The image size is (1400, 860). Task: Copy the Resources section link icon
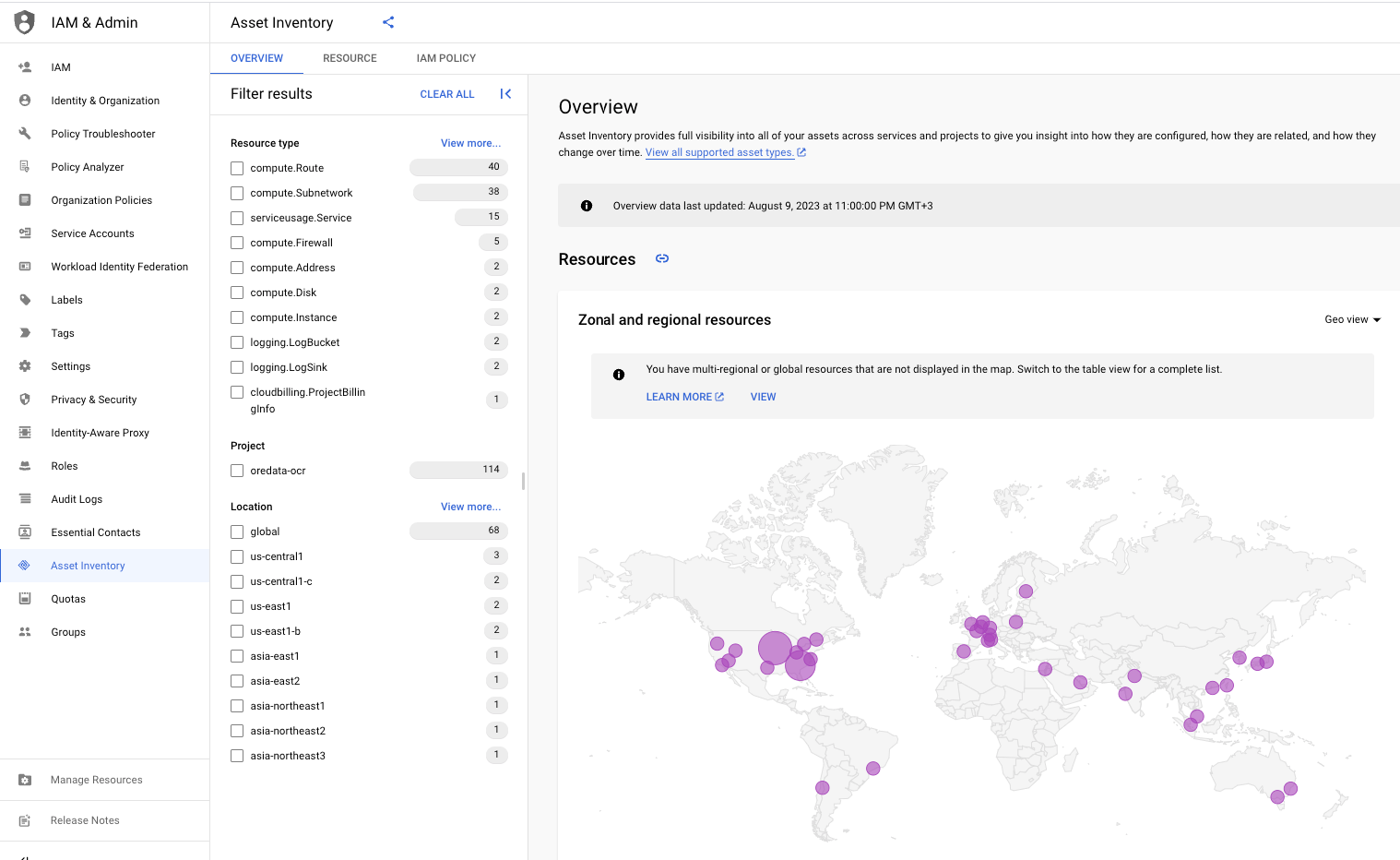click(662, 259)
